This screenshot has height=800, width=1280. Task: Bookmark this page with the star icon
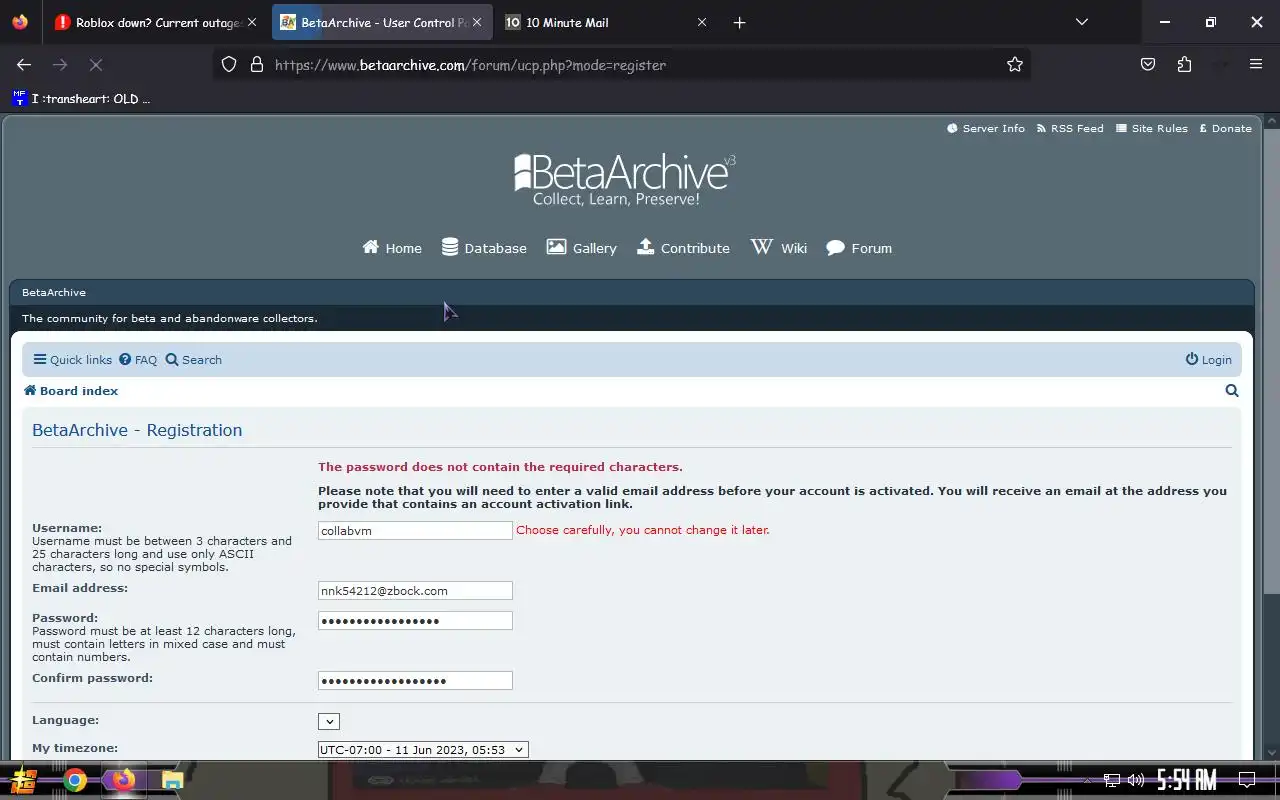(x=1015, y=64)
